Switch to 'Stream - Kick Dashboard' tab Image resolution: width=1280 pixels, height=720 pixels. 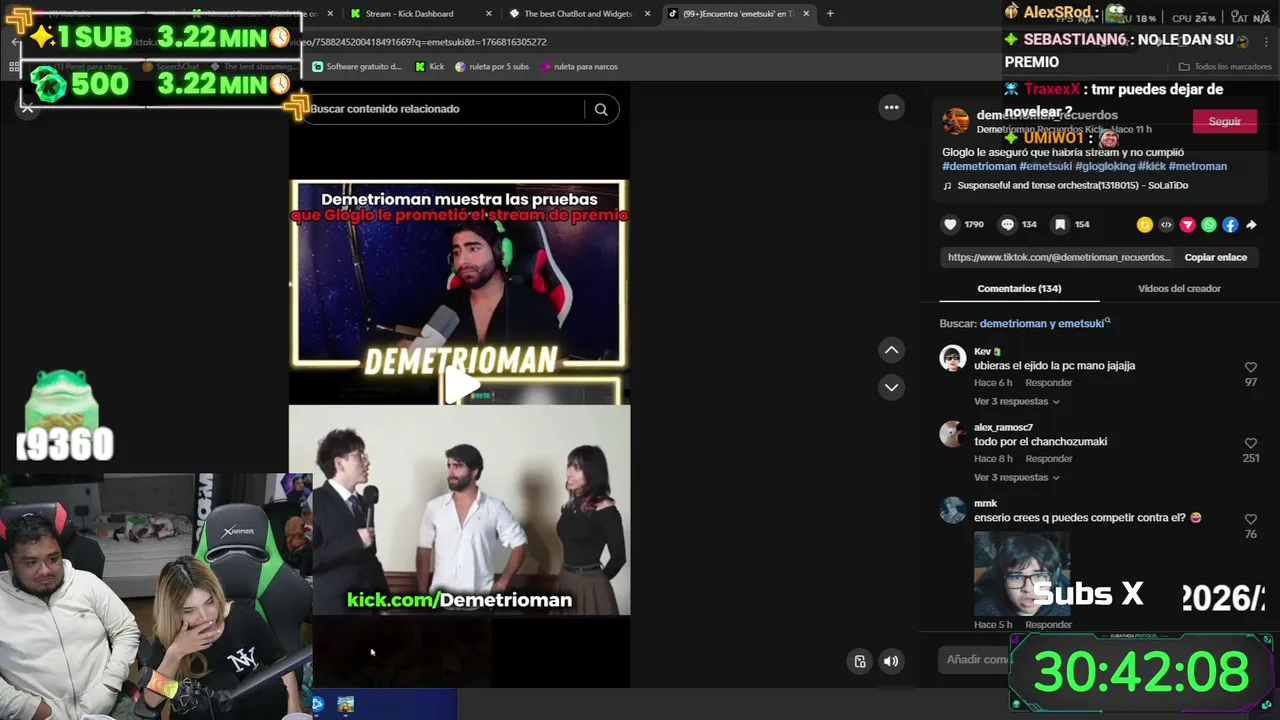click(410, 14)
